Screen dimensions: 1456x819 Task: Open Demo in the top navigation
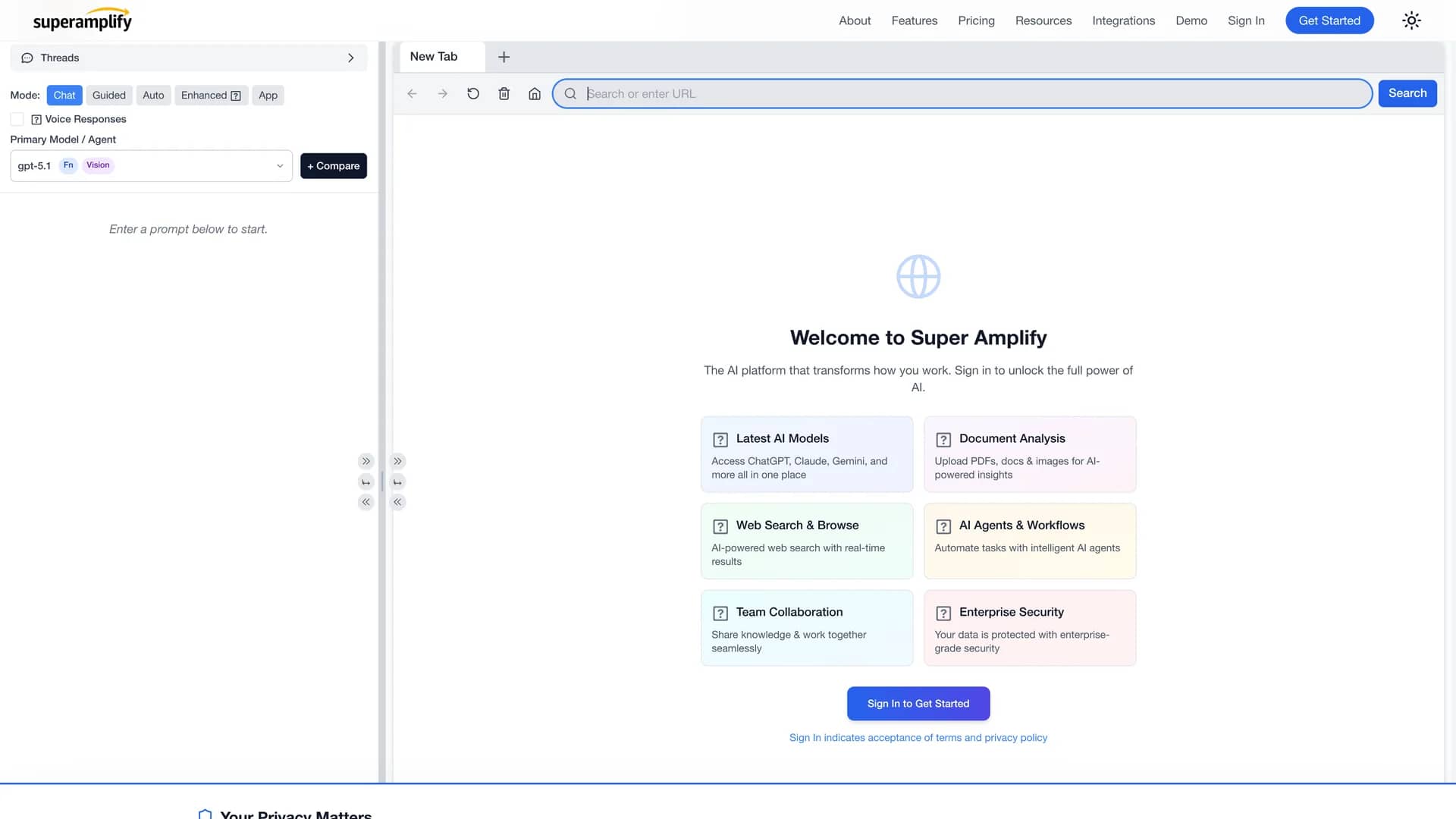[1191, 20]
